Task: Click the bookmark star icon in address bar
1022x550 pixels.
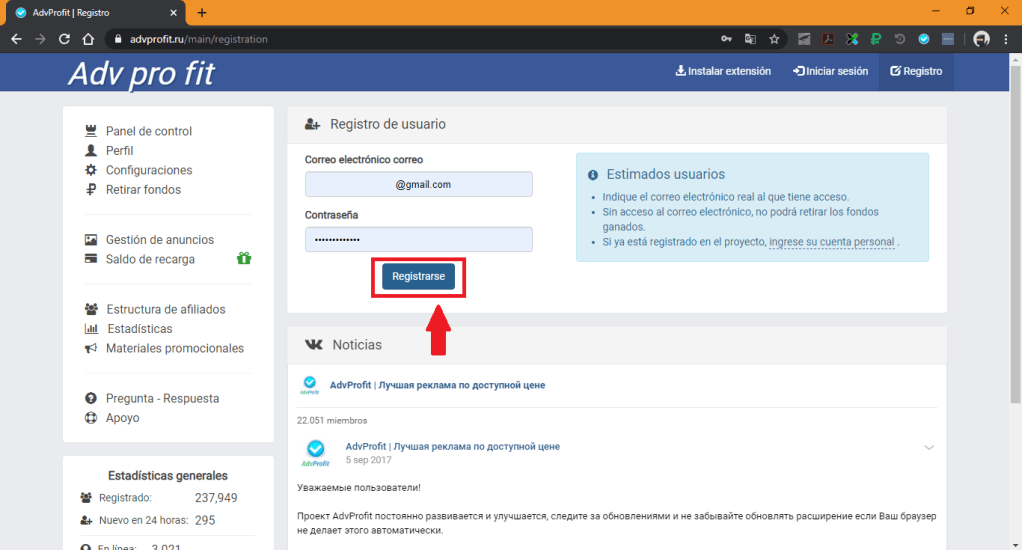Action: point(774,39)
